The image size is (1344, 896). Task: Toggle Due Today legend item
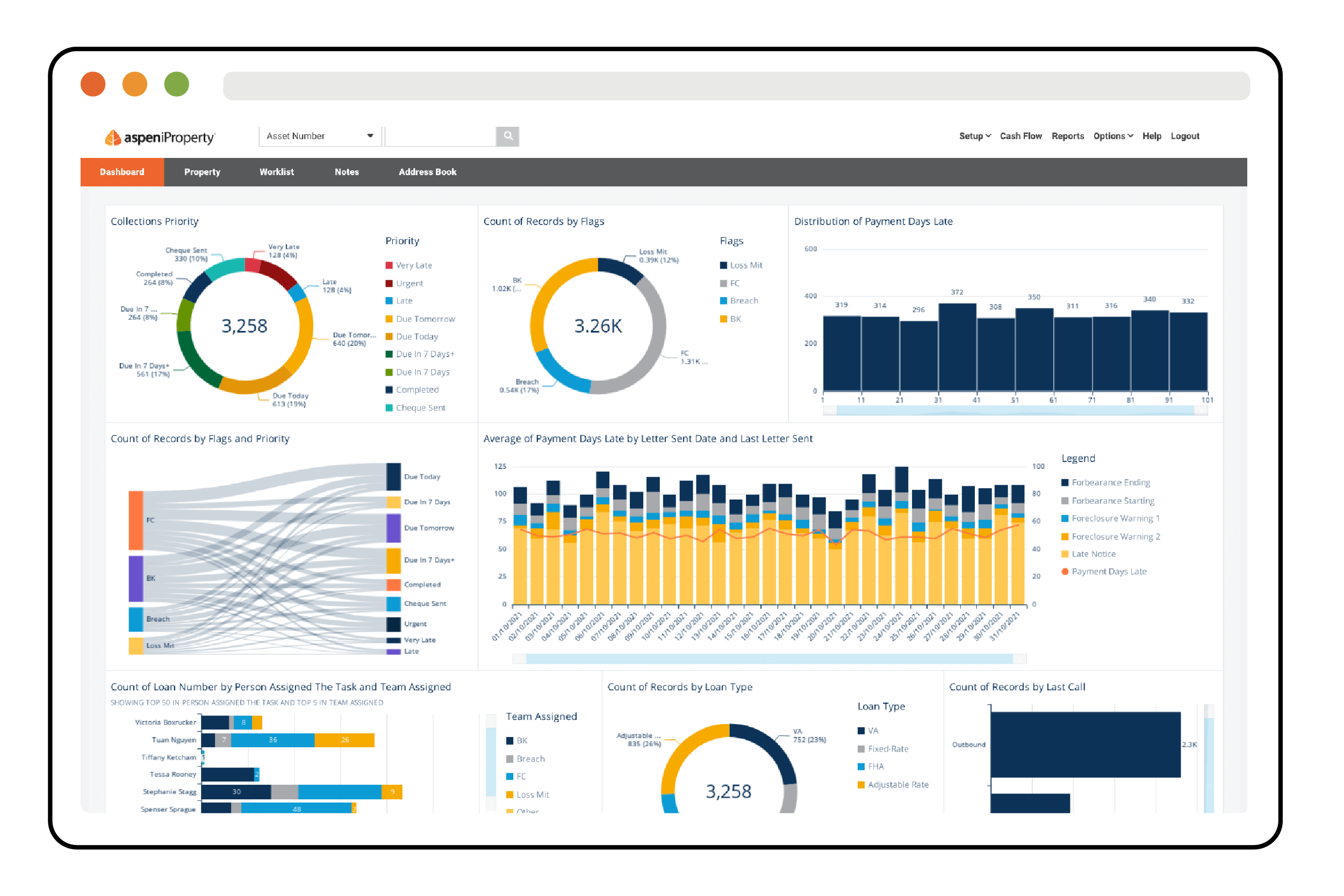[x=412, y=337]
